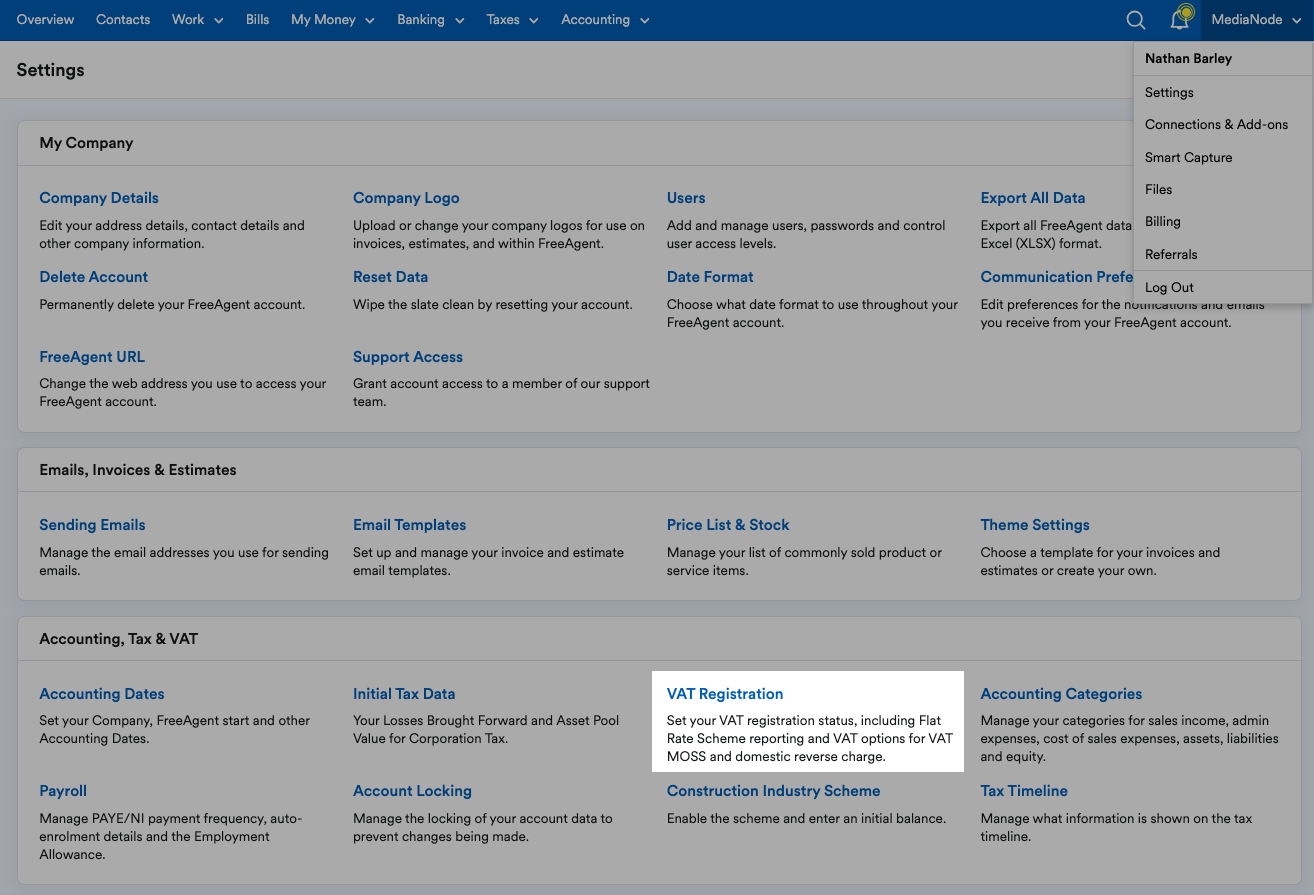Open the Payroll settings link
Viewport: 1314px width, 895px height.
(x=63, y=791)
